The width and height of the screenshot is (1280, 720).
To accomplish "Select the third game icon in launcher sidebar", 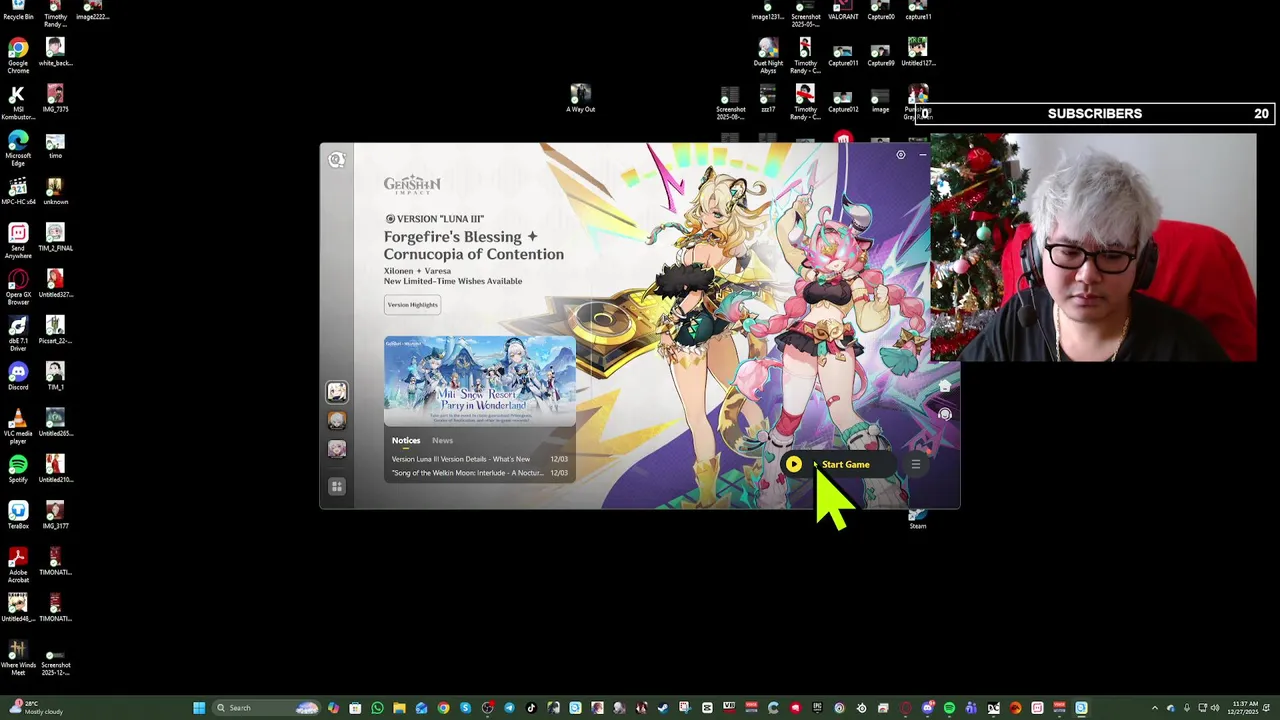I will pyautogui.click(x=337, y=449).
